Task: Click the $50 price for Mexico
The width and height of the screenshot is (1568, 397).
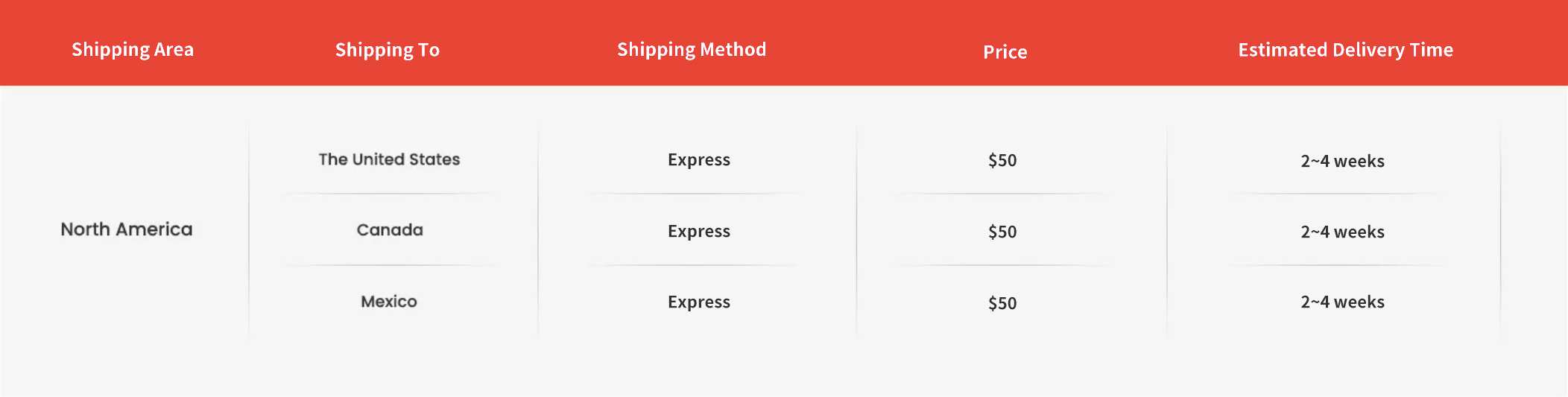Action: tap(1002, 303)
